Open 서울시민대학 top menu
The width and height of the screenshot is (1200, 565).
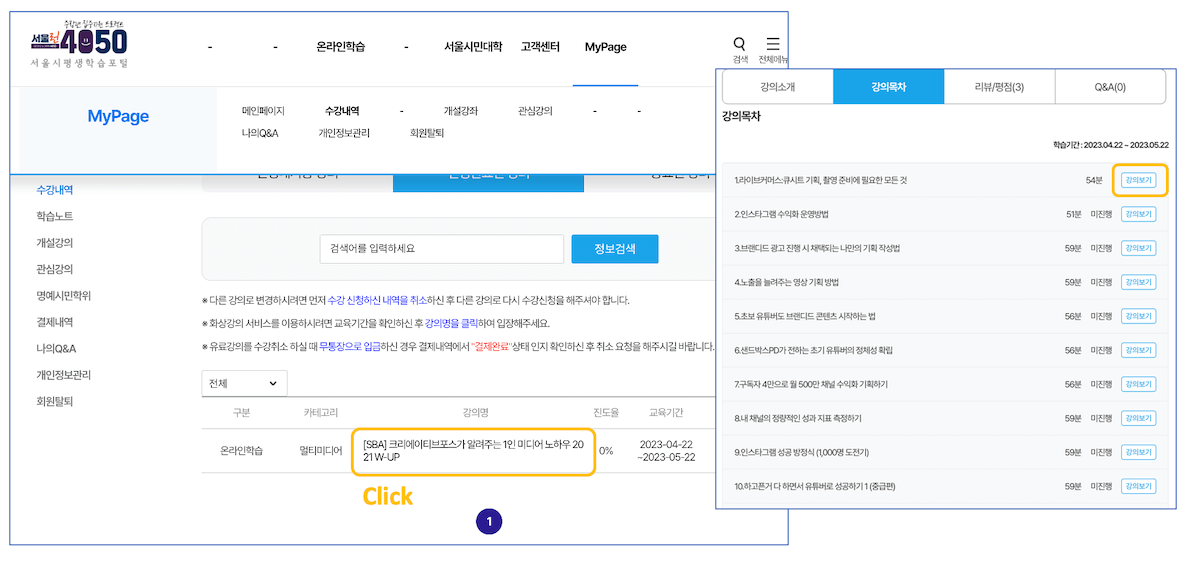click(x=473, y=47)
